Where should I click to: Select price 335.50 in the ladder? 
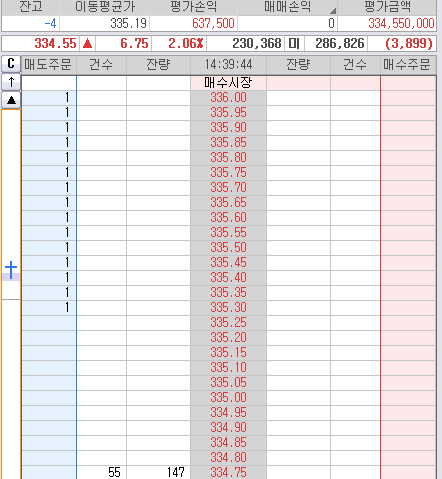point(228,248)
